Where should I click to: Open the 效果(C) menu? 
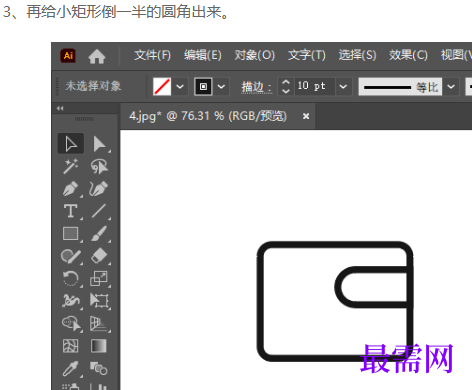408,55
